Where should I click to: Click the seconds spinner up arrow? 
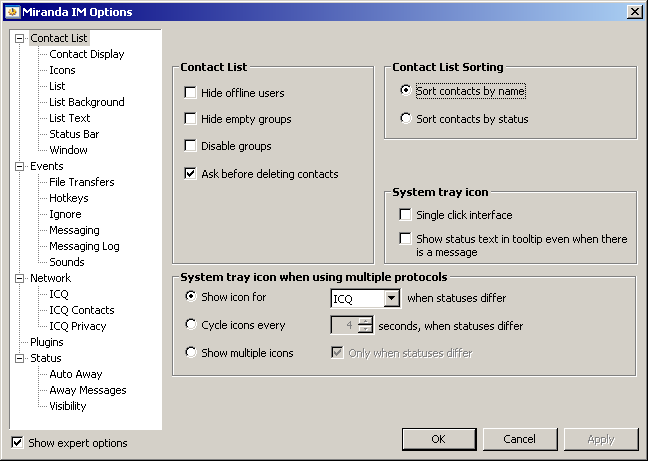tap(365, 321)
